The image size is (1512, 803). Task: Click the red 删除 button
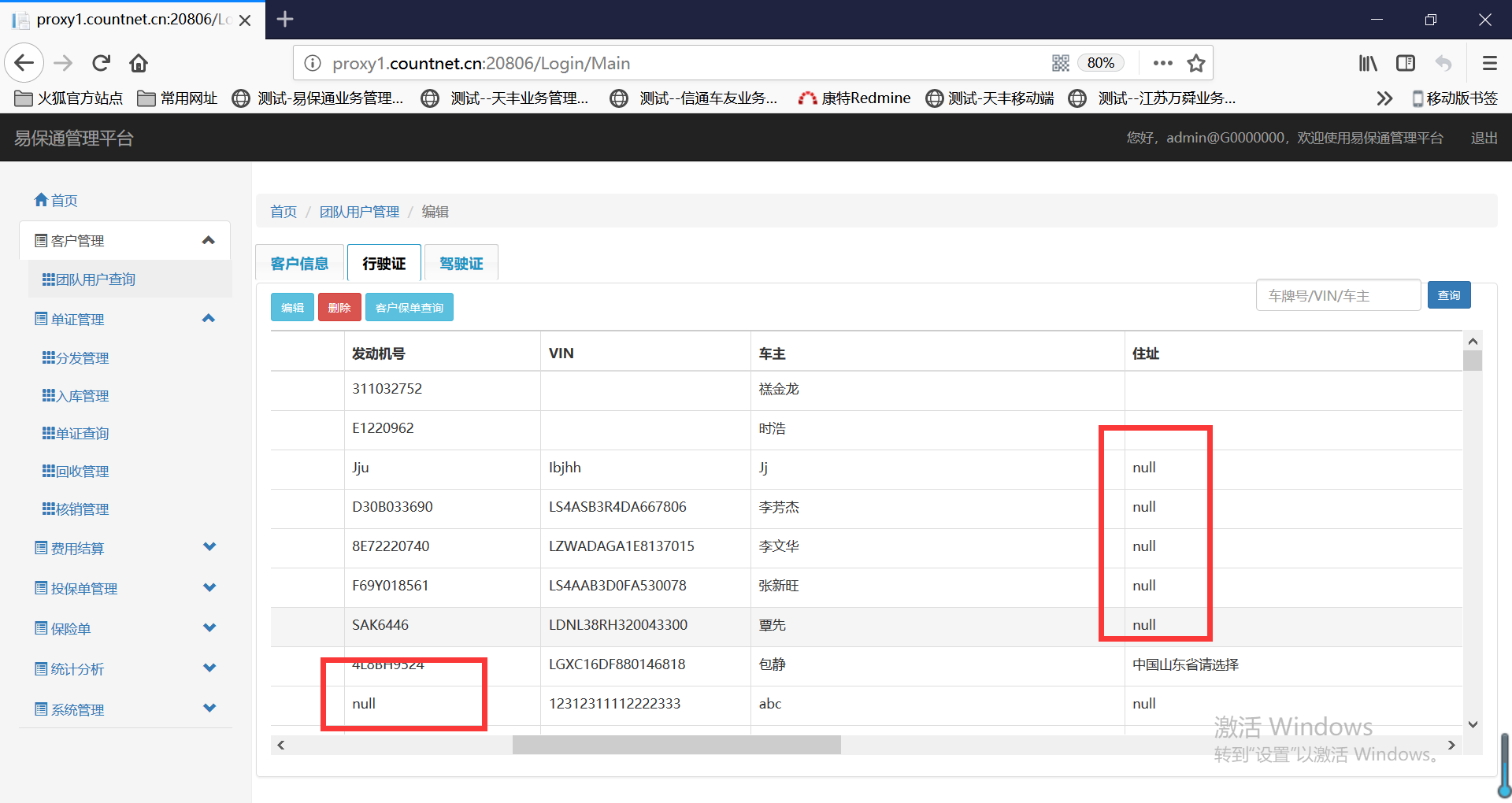[x=339, y=307]
